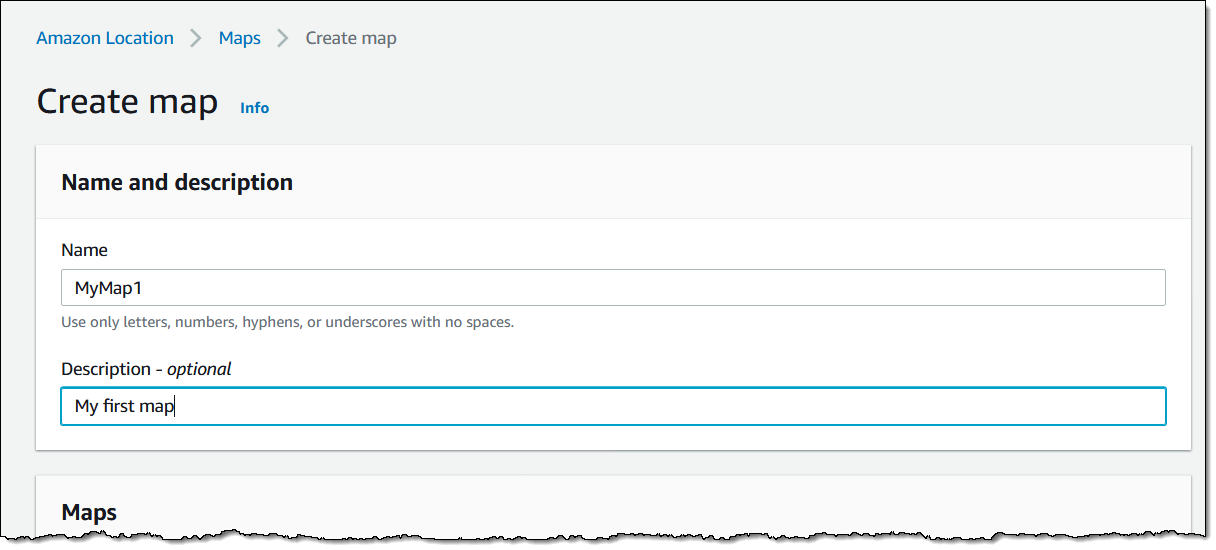Go to Maps via the breadcrumb
The height and width of the screenshot is (550, 1216).
click(x=239, y=38)
